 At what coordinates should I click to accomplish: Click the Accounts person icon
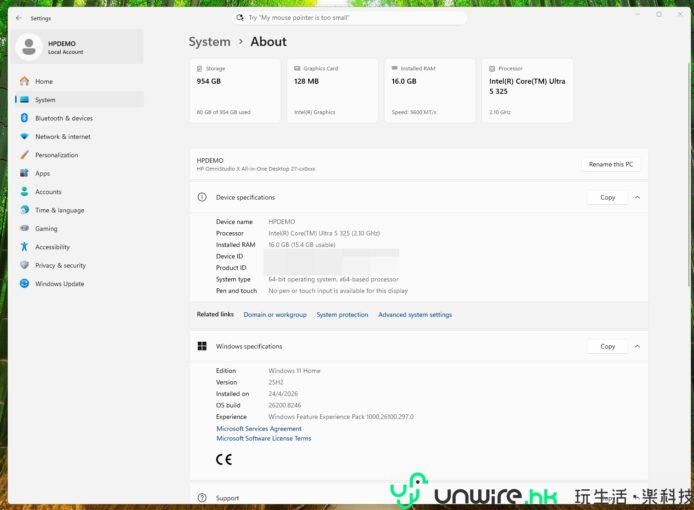tap(24, 192)
